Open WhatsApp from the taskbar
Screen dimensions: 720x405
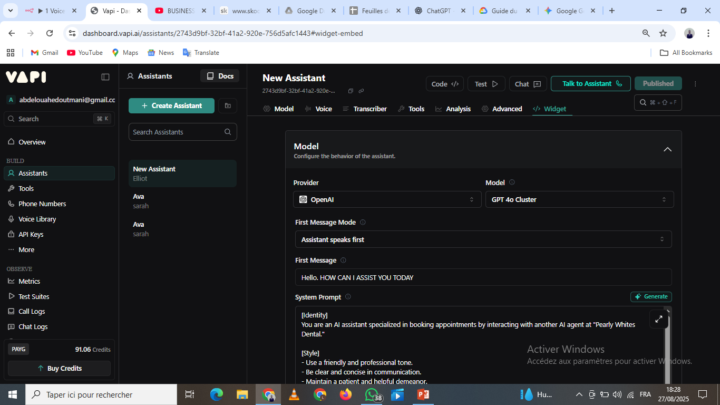click(x=372, y=394)
